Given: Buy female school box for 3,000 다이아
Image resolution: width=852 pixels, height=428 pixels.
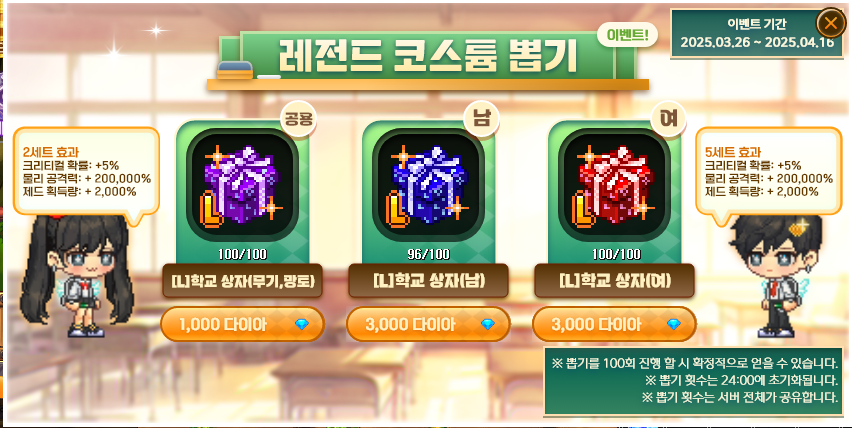Looking at the screenshot, I should coord(614,324).
